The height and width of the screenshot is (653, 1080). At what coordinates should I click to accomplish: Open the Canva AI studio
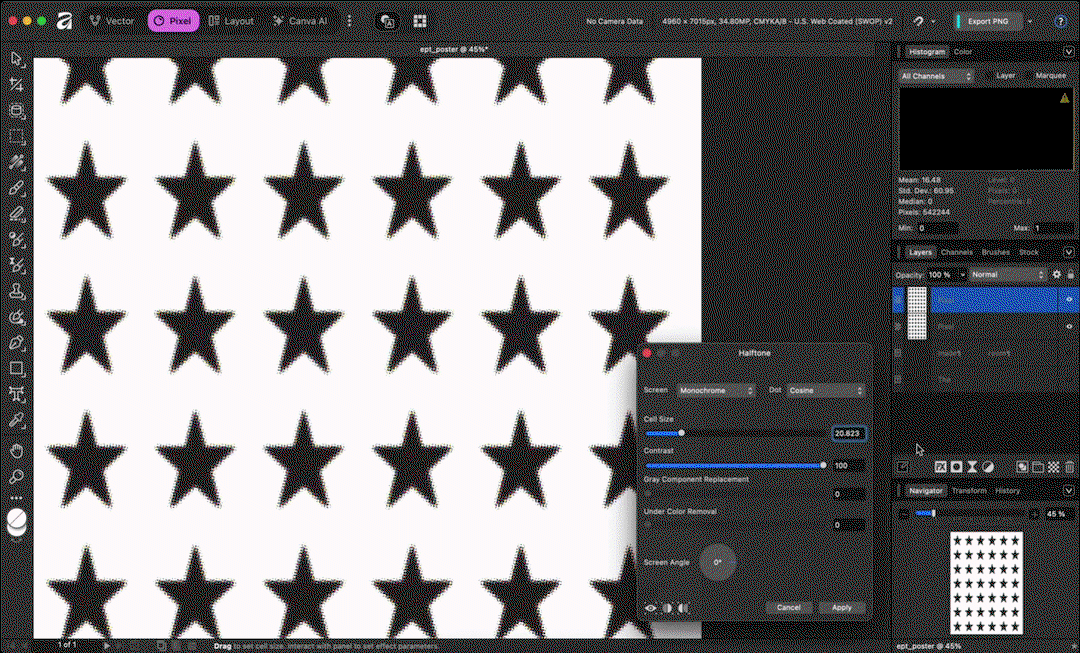click(x=300, y=21)
